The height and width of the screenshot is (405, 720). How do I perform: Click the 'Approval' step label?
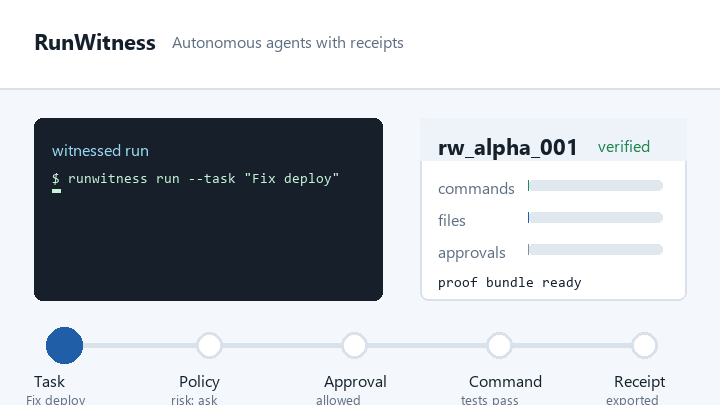[x=355, y=382]
